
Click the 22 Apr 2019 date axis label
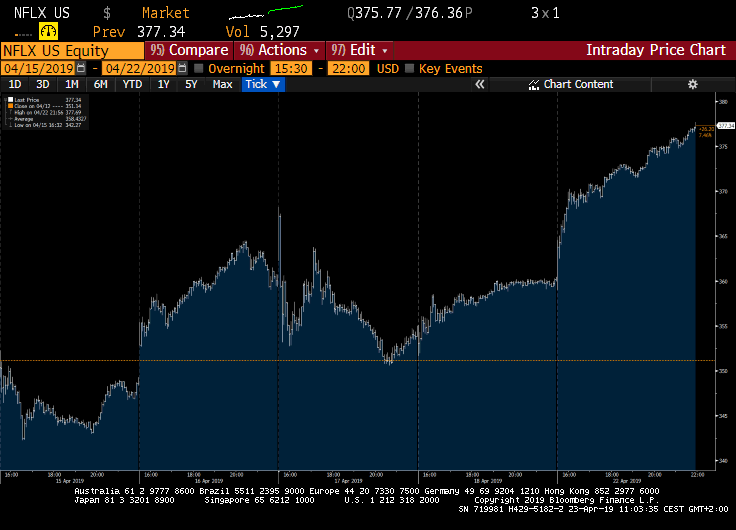point(627,481)
